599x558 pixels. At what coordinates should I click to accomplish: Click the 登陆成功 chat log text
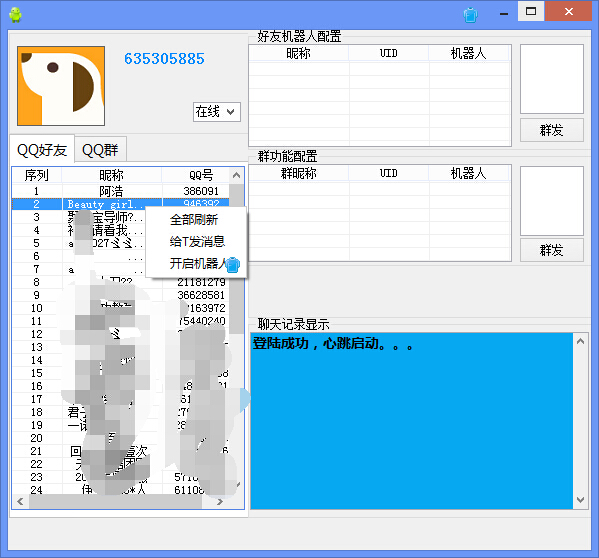tap(333, 344)
